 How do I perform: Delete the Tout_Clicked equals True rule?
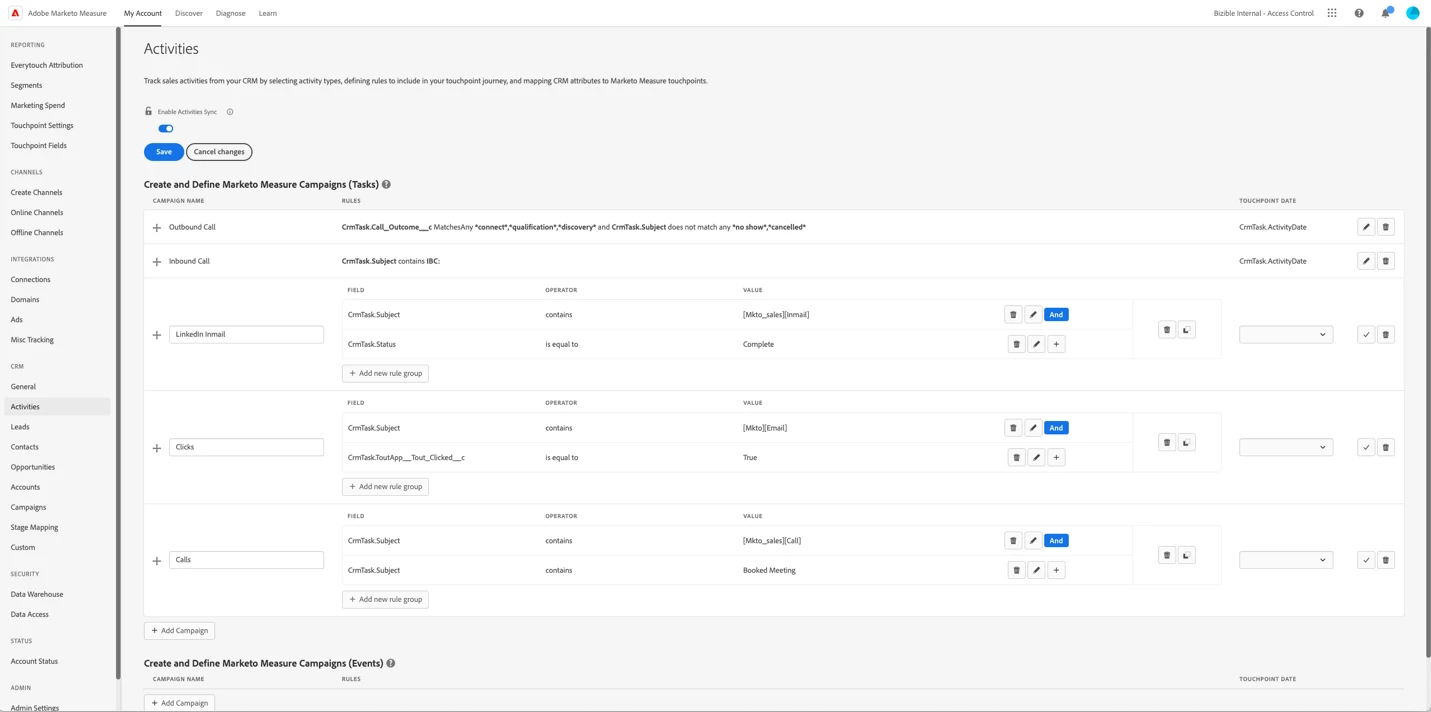tap(1017, 458)
